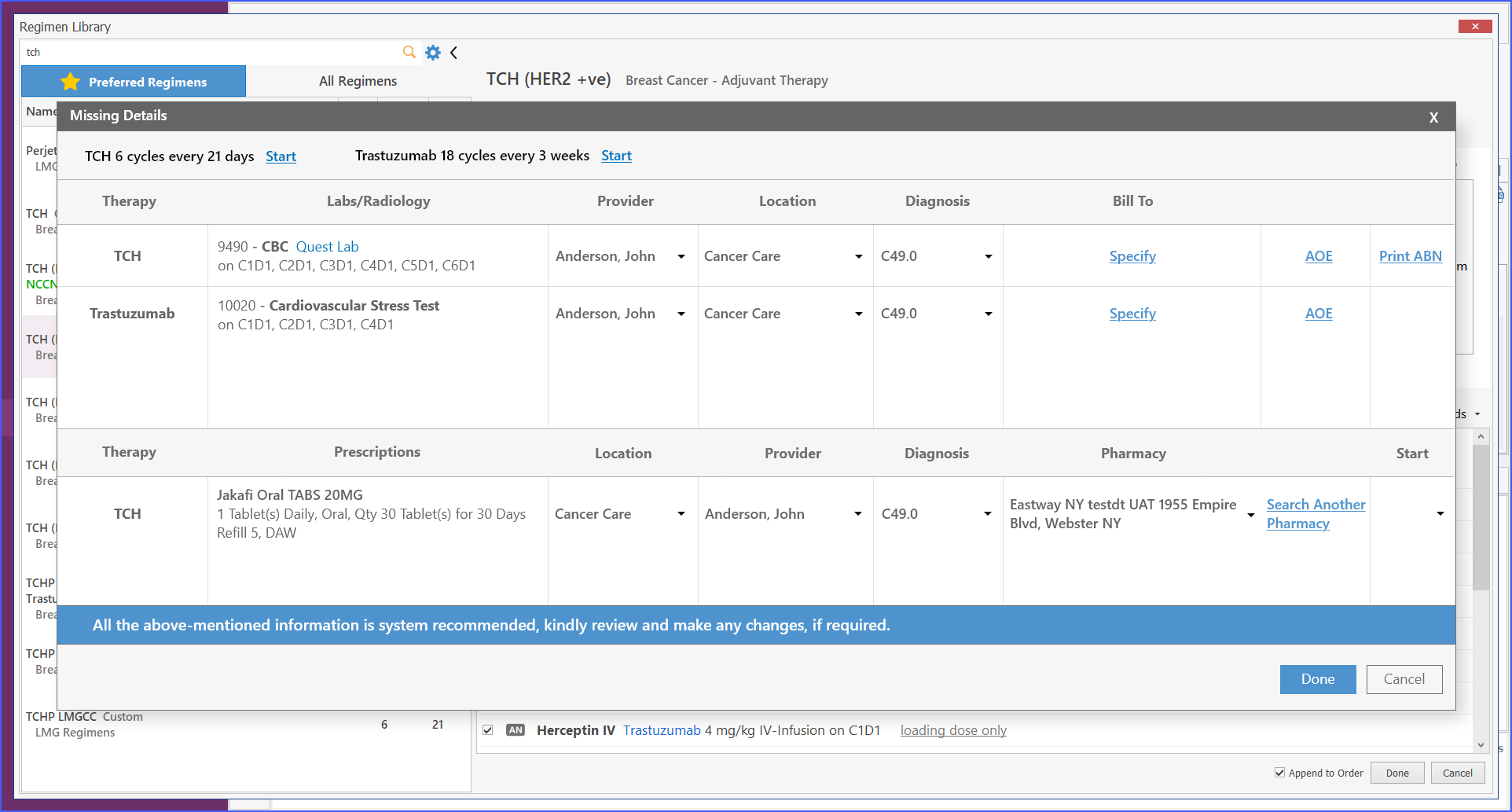This screenshot has width=1512, height=812.
Task: Open the settings gear icon beside search
Action: point(433,53)
